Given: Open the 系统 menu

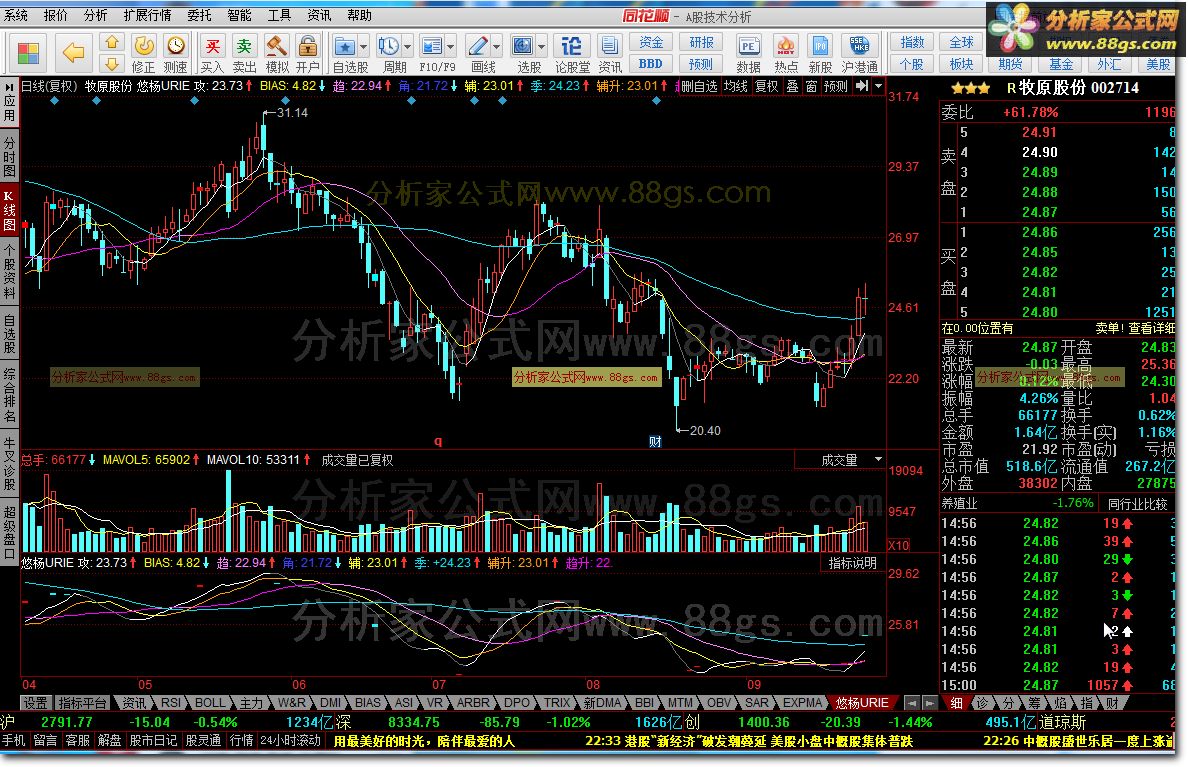Looking at the screenshot, I should (x=16, y=15).
